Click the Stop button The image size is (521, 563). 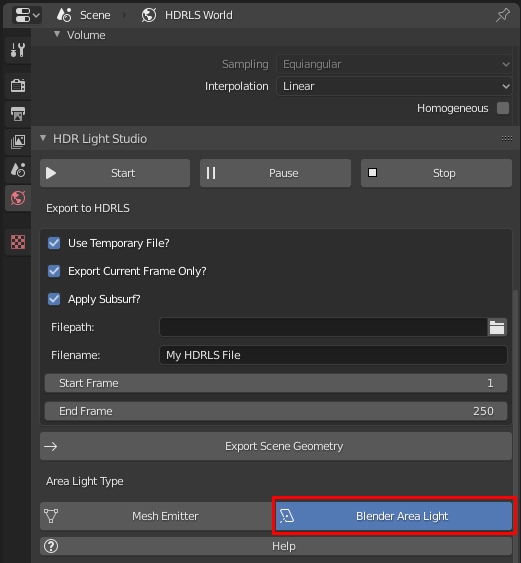point(436,173)
